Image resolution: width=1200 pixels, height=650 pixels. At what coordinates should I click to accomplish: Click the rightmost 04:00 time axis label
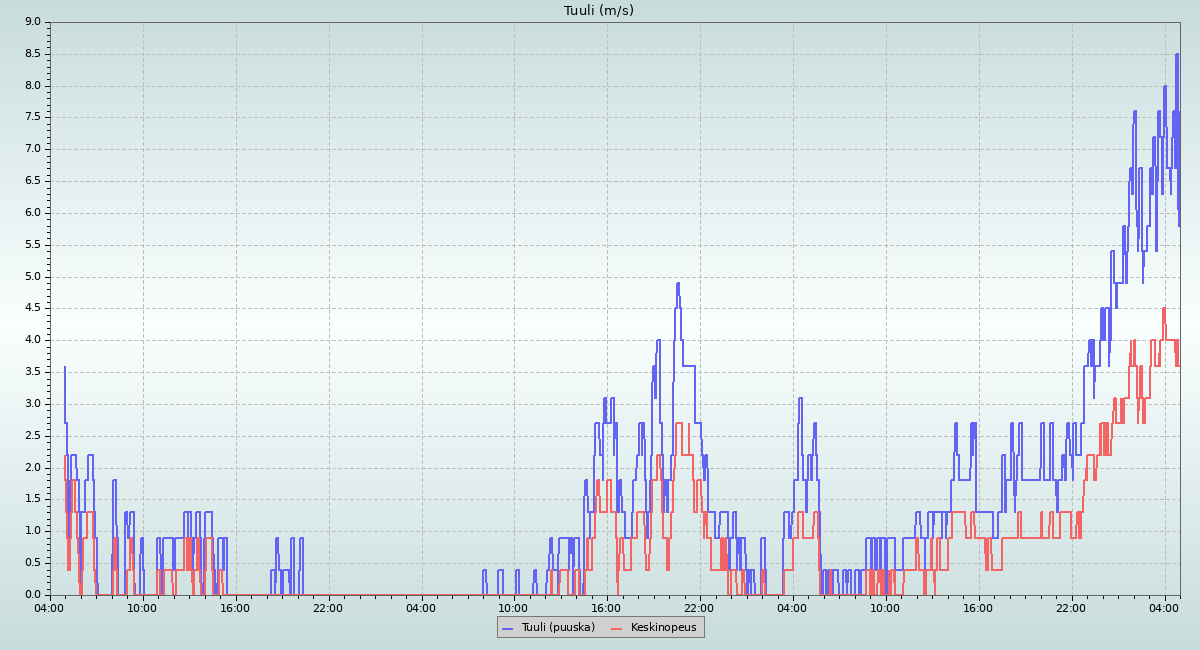point(1164,608)
